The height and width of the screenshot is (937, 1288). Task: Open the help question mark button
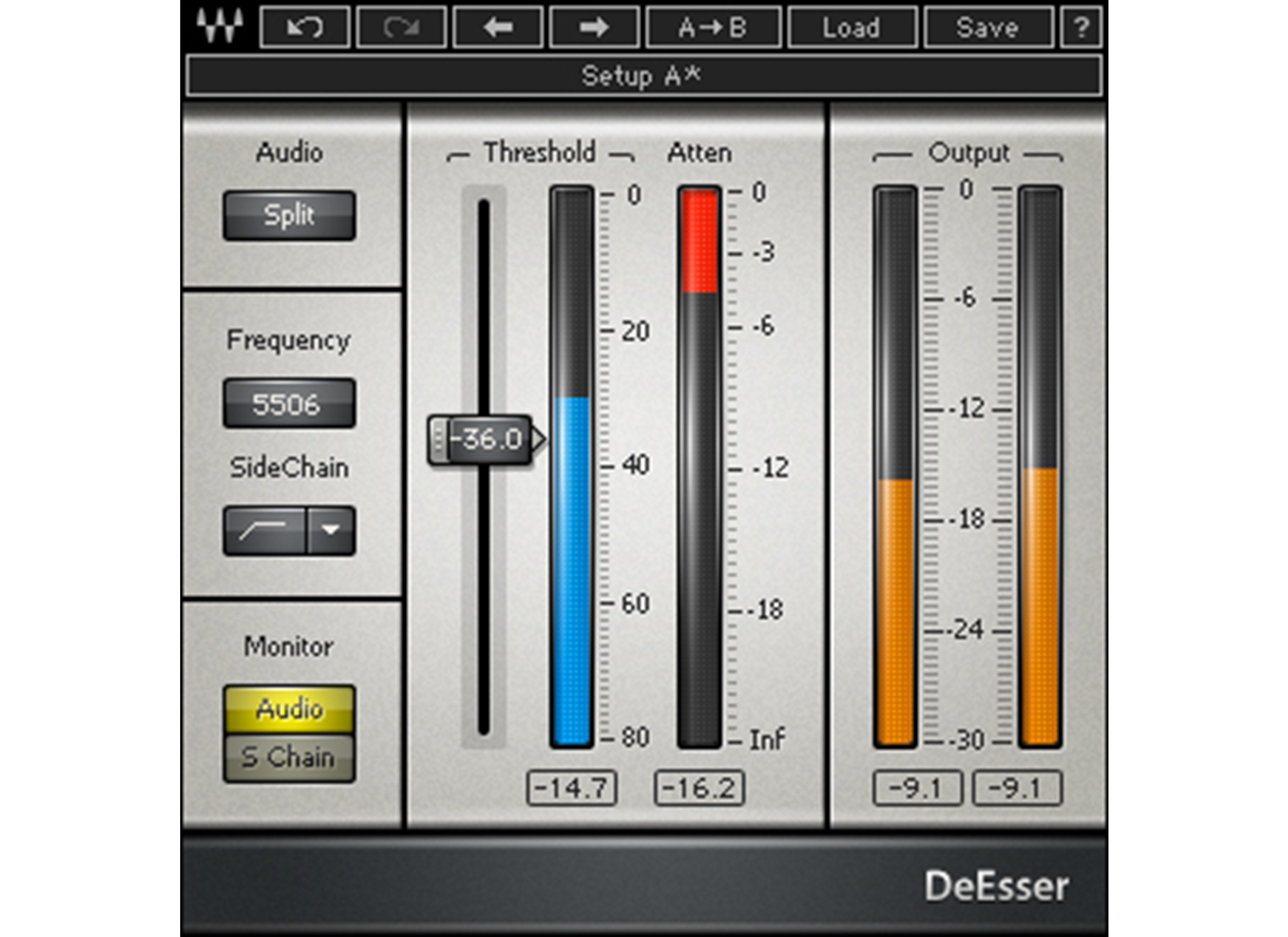click(1080, 27)
